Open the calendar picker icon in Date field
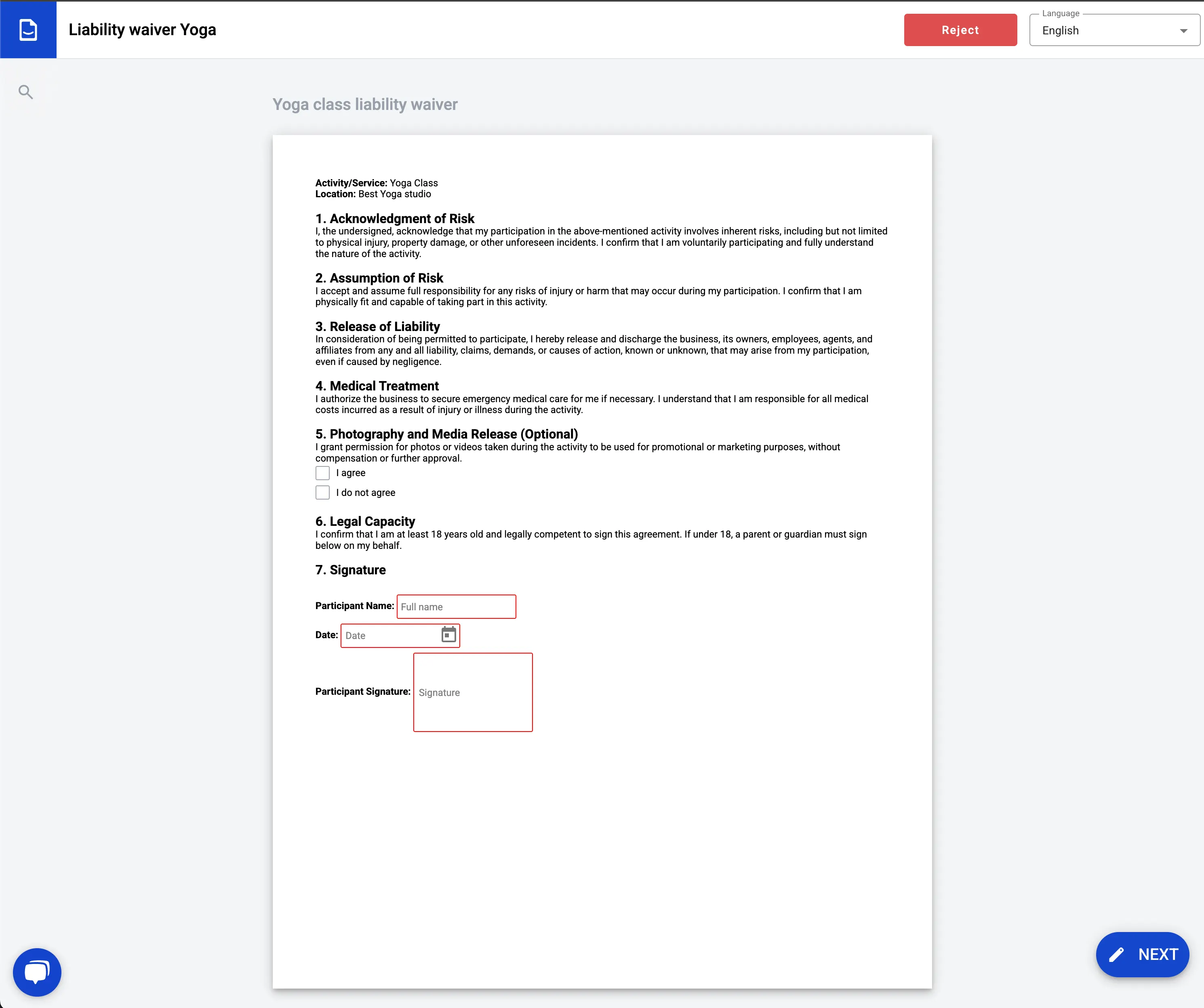Screen dimensions: 1204x1008 coord(448,635)
